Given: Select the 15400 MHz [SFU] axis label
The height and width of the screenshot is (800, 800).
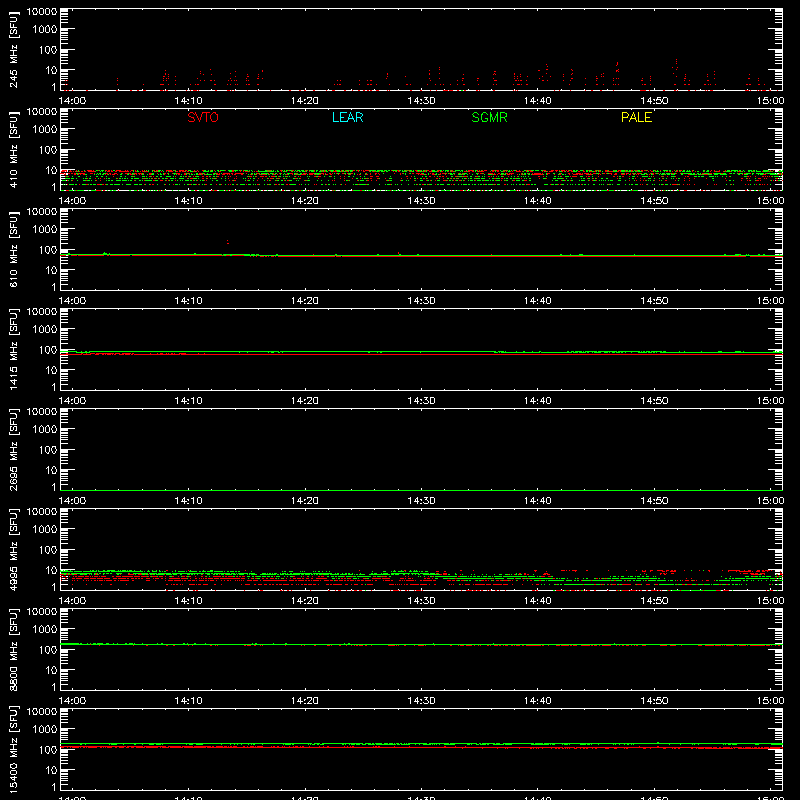Looking at the screenshot, I should point(13,750).
